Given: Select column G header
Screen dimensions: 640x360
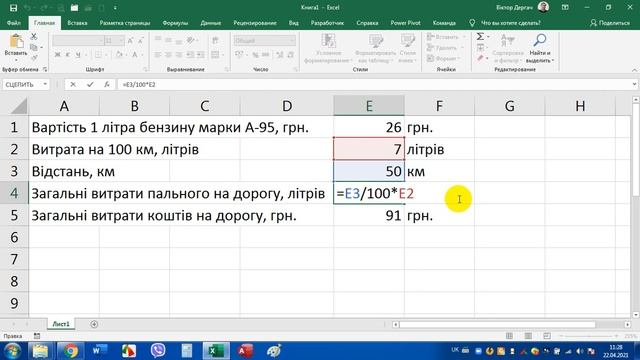Looking at the screenshot, I should point(509,106).
